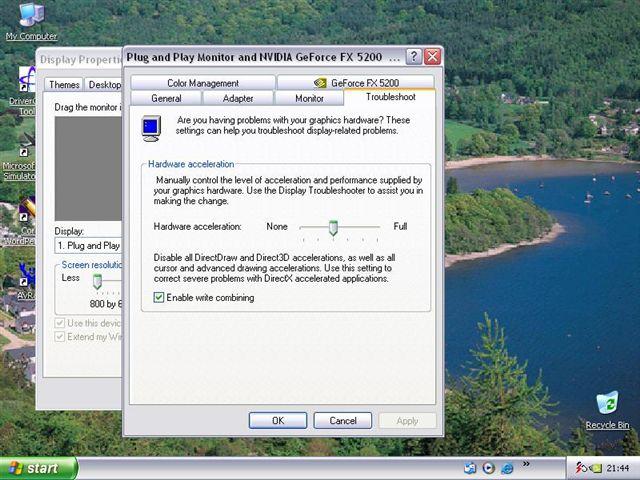Image resolution: width=640 pixels, height=480 pixels.
Task: Switch to the GeForce FX 5200 tab
Action: point(356,83)
